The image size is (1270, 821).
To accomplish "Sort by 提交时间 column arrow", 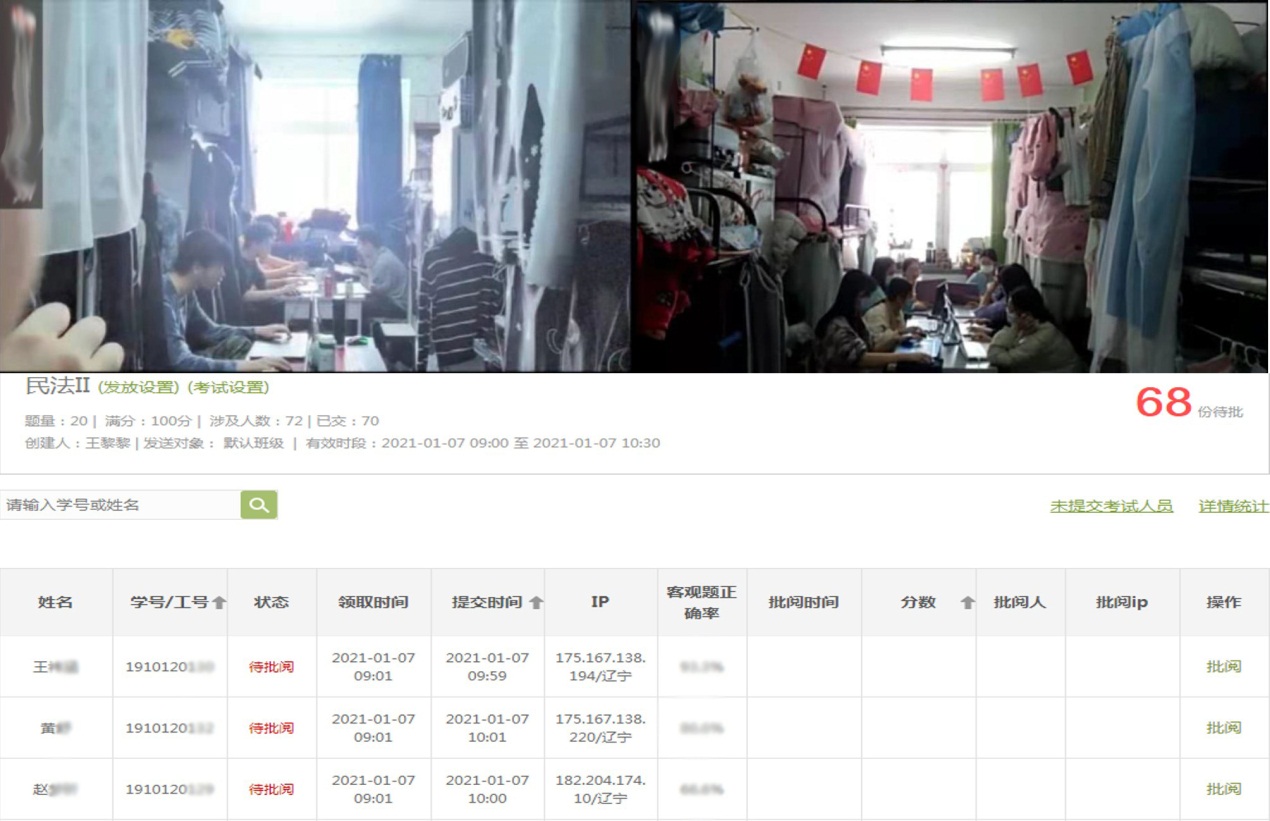I will [x=536, y=602].
